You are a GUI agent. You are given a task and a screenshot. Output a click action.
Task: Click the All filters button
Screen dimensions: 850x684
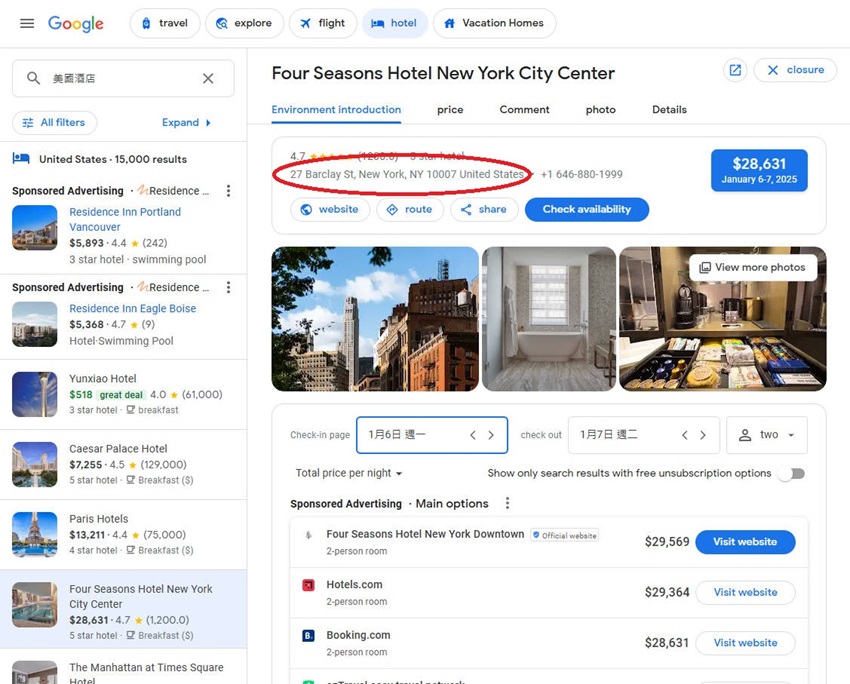pyautogui.click(x=55, y=122)
